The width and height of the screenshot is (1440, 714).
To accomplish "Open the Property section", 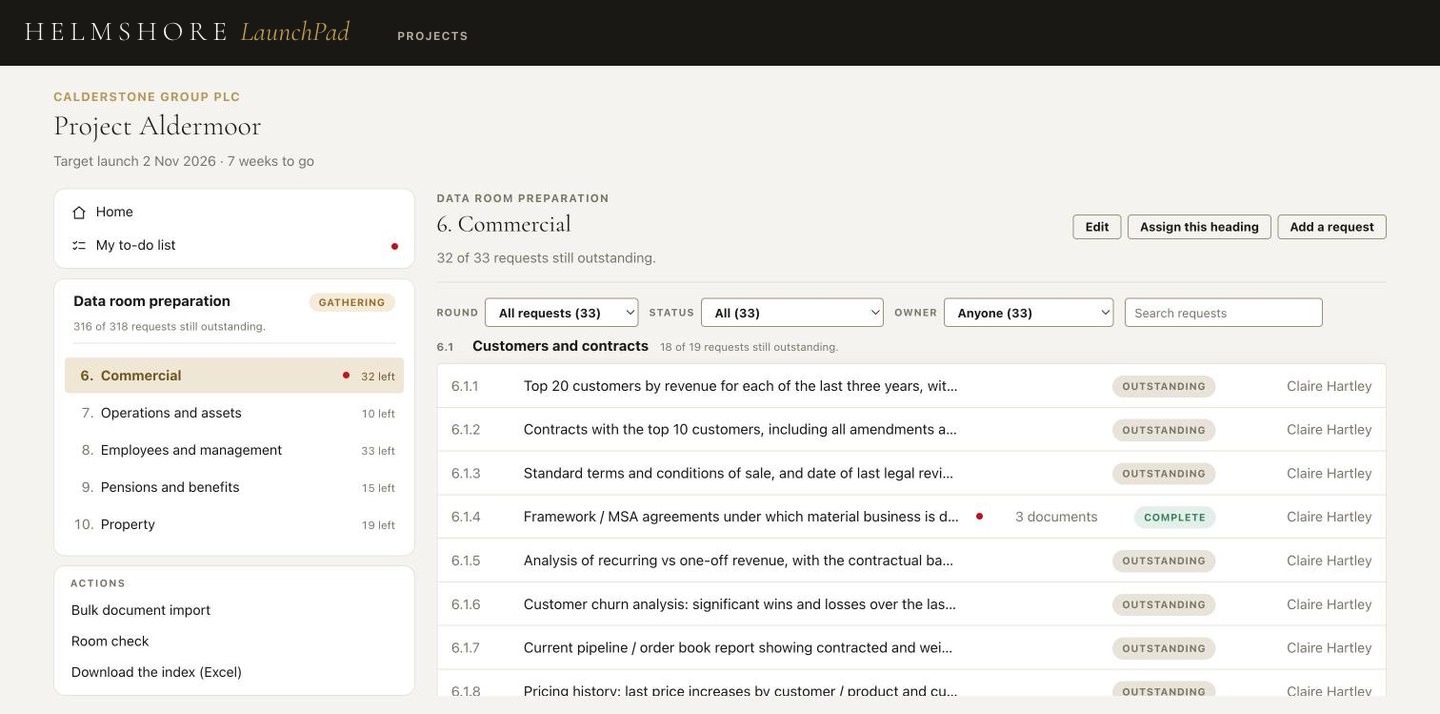I will (x=234, y=524).
